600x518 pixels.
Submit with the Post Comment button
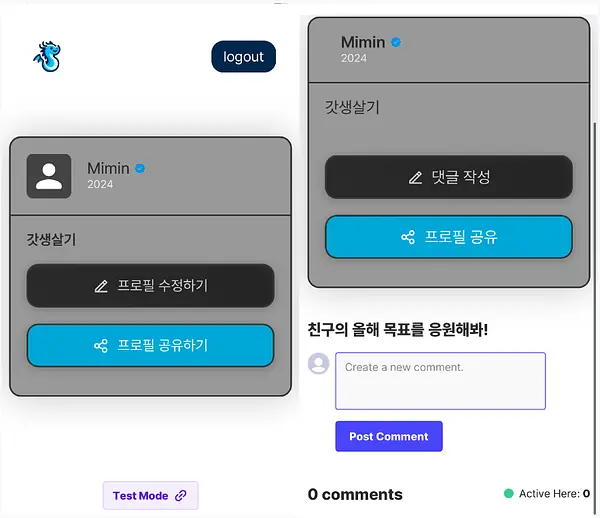389,437
